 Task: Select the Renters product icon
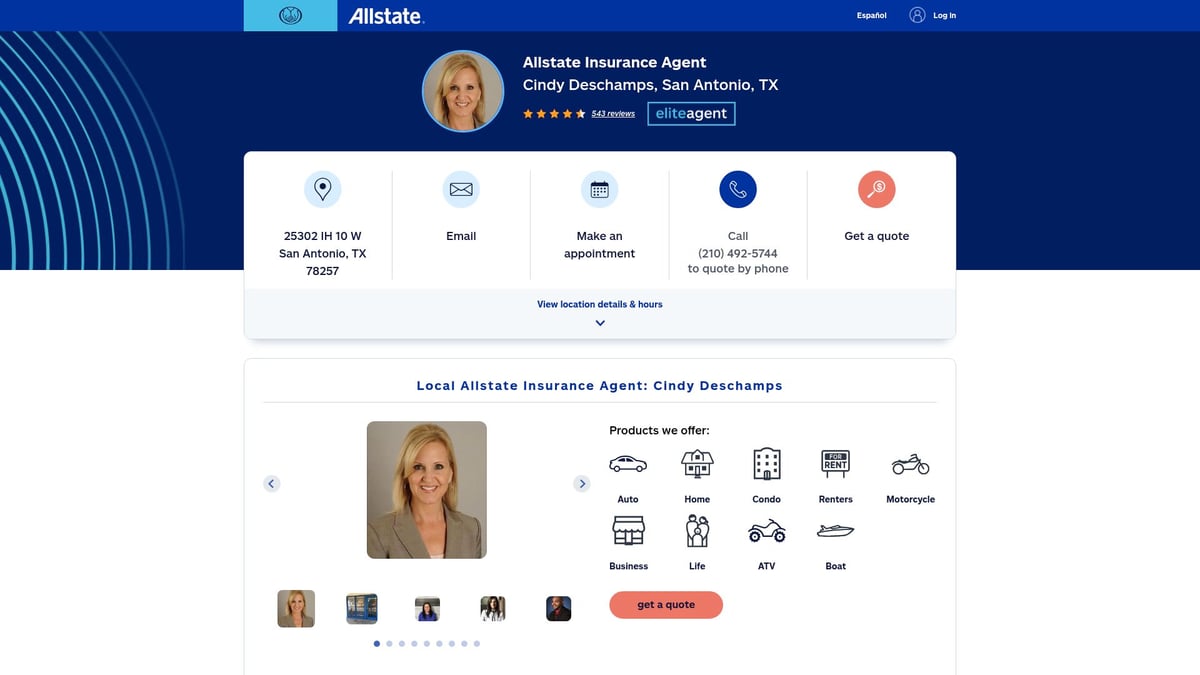(834, 462)
